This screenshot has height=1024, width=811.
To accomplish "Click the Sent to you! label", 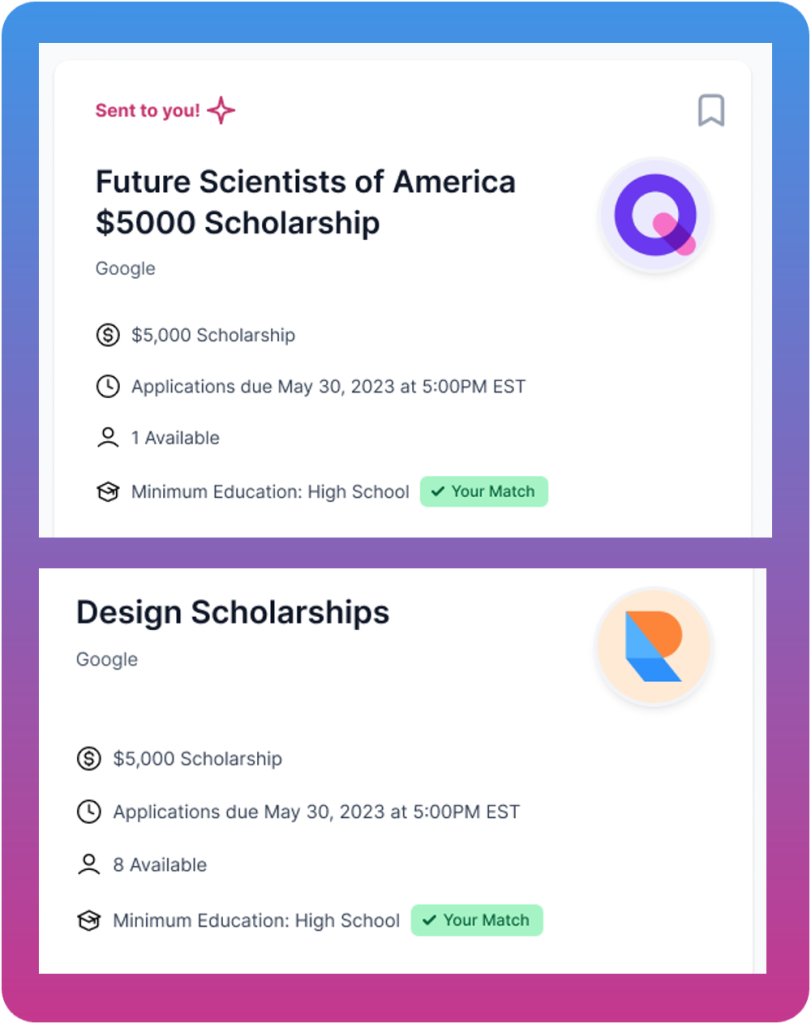I will (148, 110).
